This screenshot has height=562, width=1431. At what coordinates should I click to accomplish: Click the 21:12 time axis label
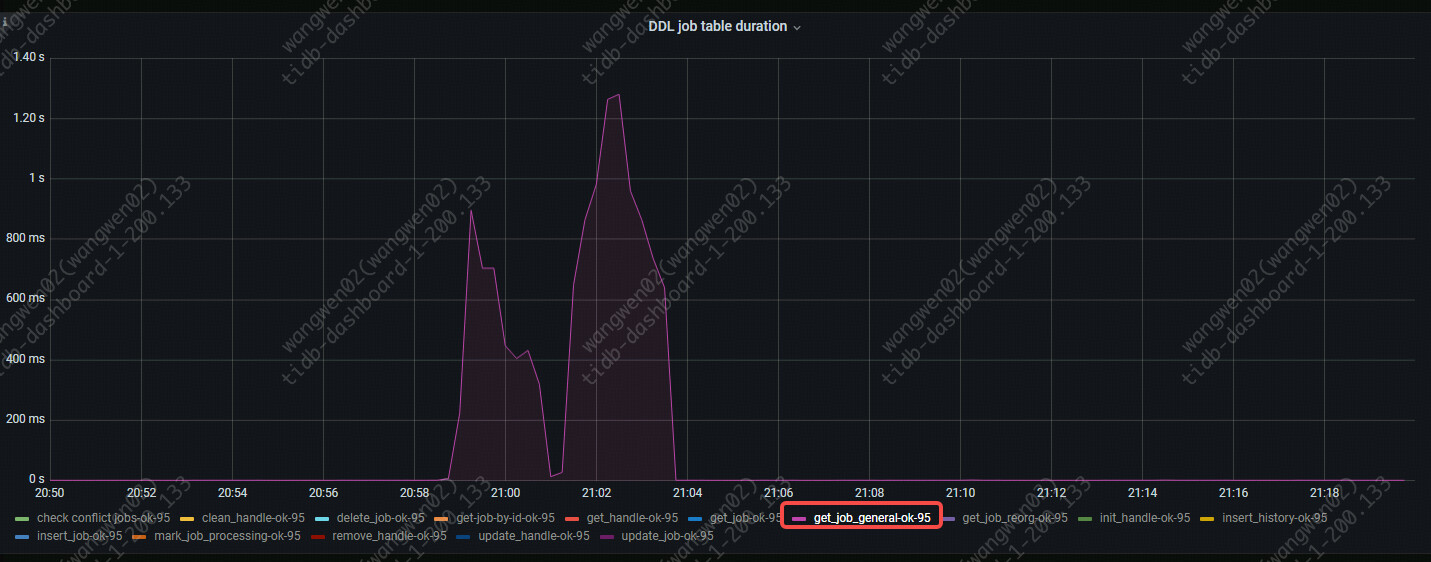tap(1051, 494)
